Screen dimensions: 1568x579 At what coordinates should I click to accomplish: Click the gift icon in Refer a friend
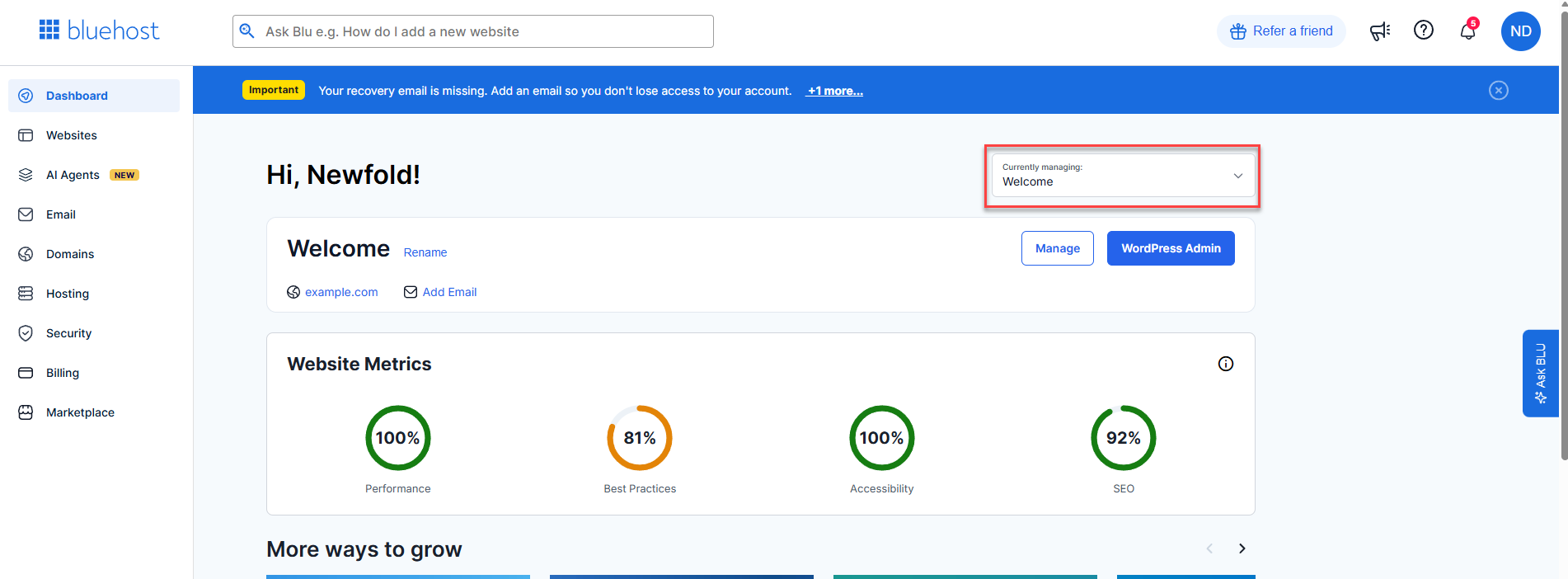pos(1238,31)
